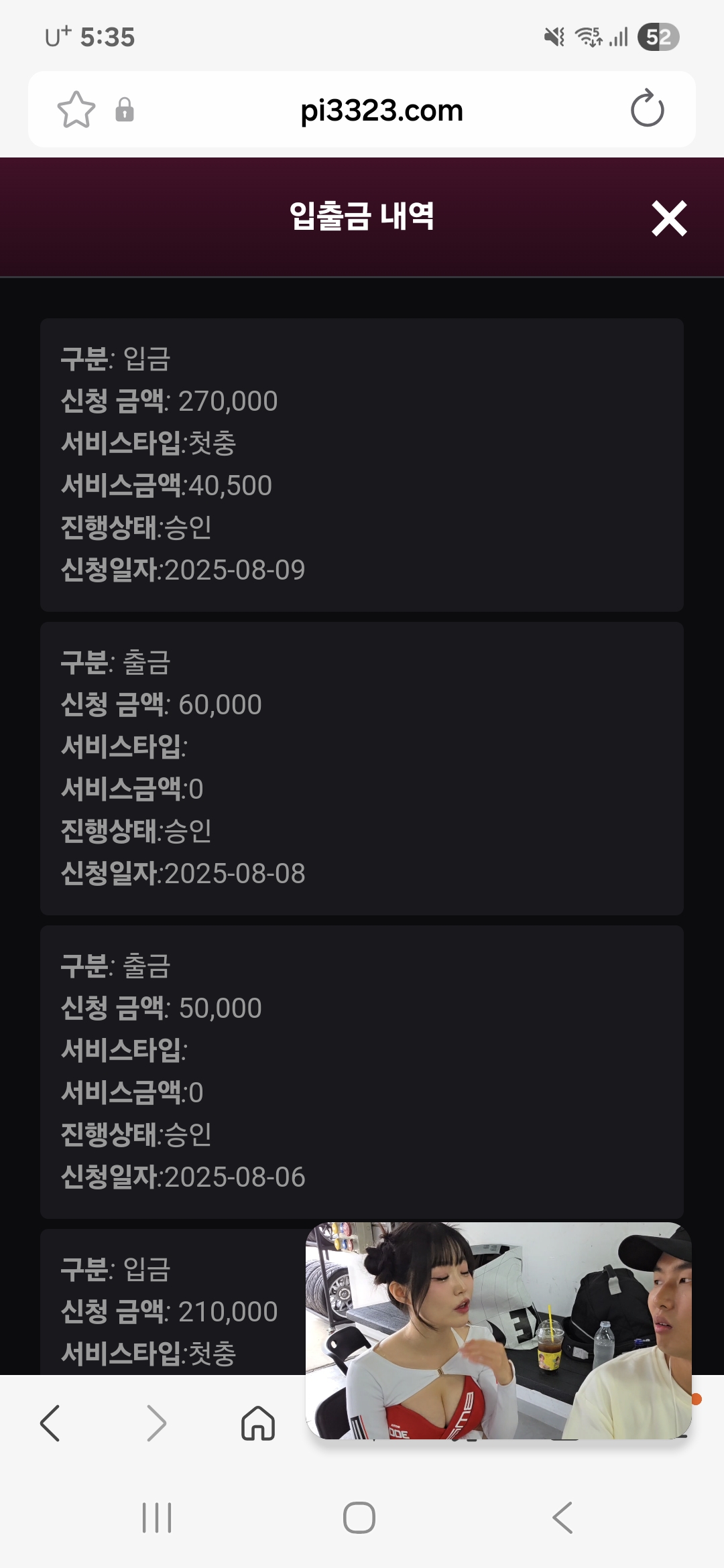Go forward with the browser forward arrow
The height and width of the screenshot is (1568, 724).
156,1423
